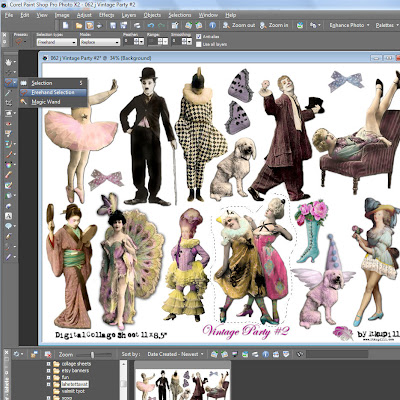
Task: Open the Help menu
Action: click(x=230, y=15)
